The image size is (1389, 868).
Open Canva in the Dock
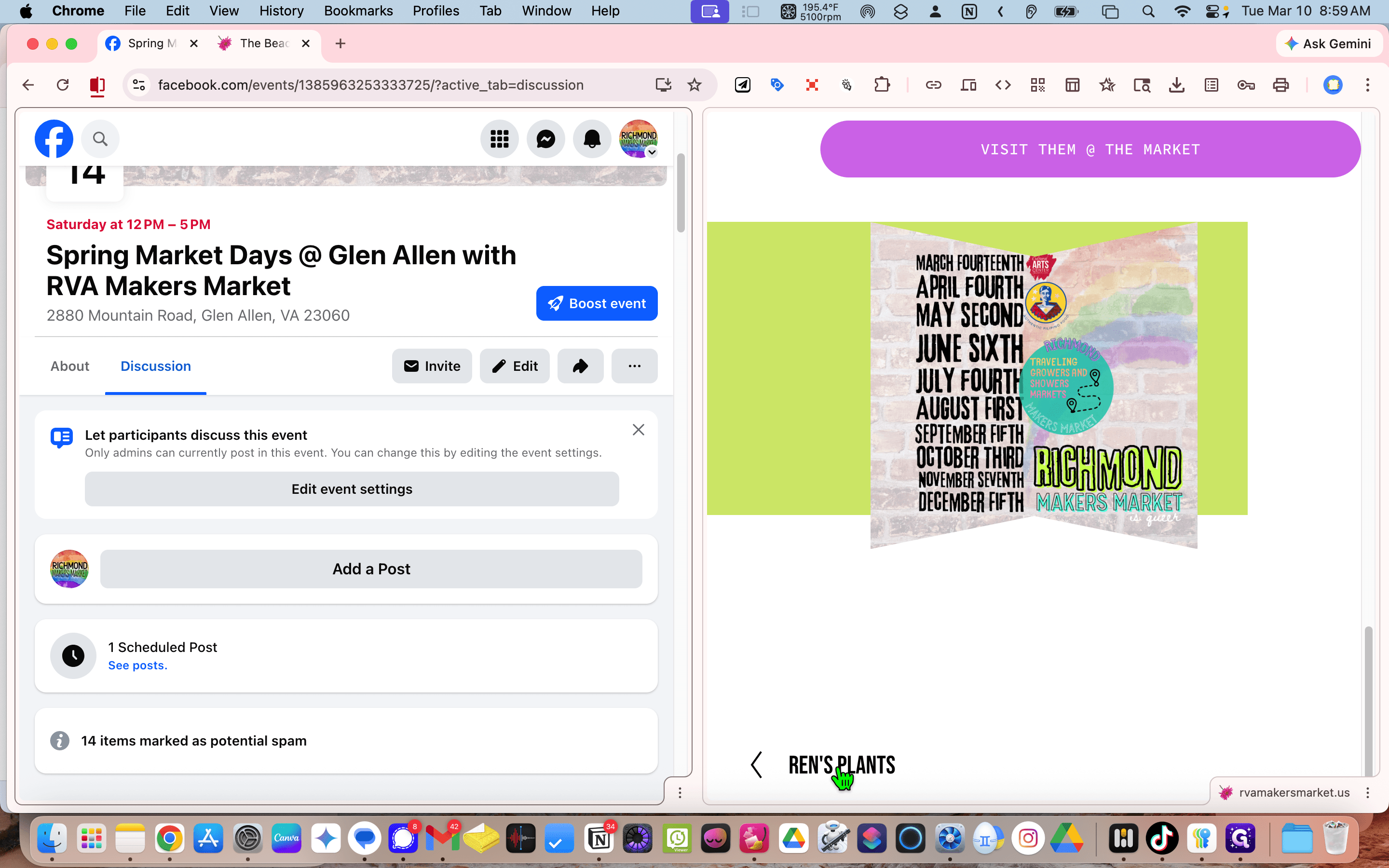287,838
